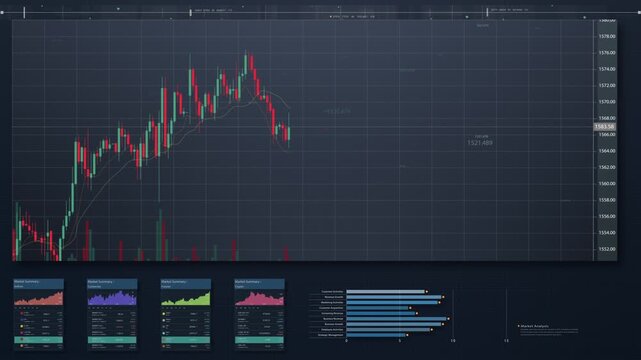641x360 pixels.
Task: Click the 1521.489 value label on chart
Action: click(480, 143)
